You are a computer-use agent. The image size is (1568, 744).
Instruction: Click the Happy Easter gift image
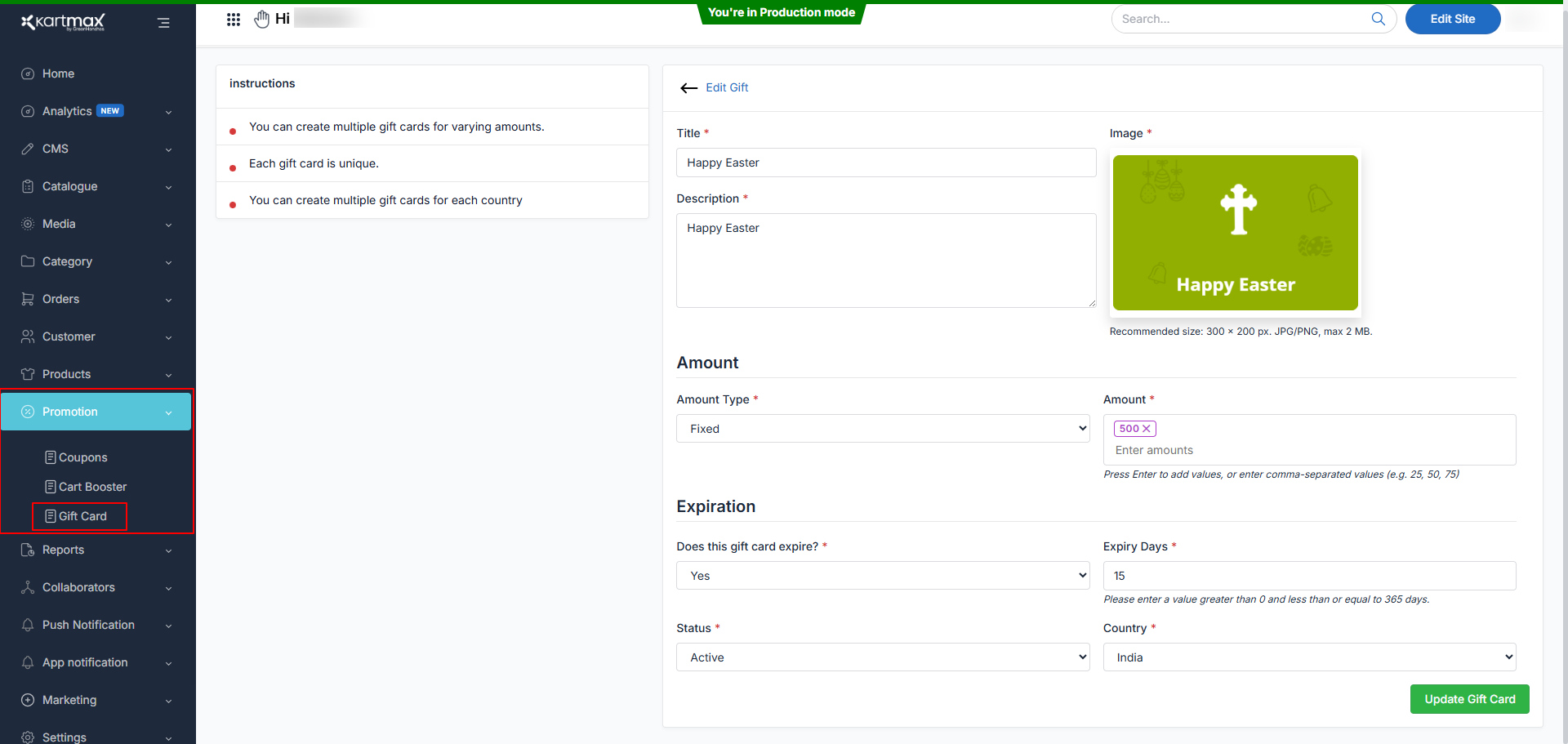(1235, 233)
